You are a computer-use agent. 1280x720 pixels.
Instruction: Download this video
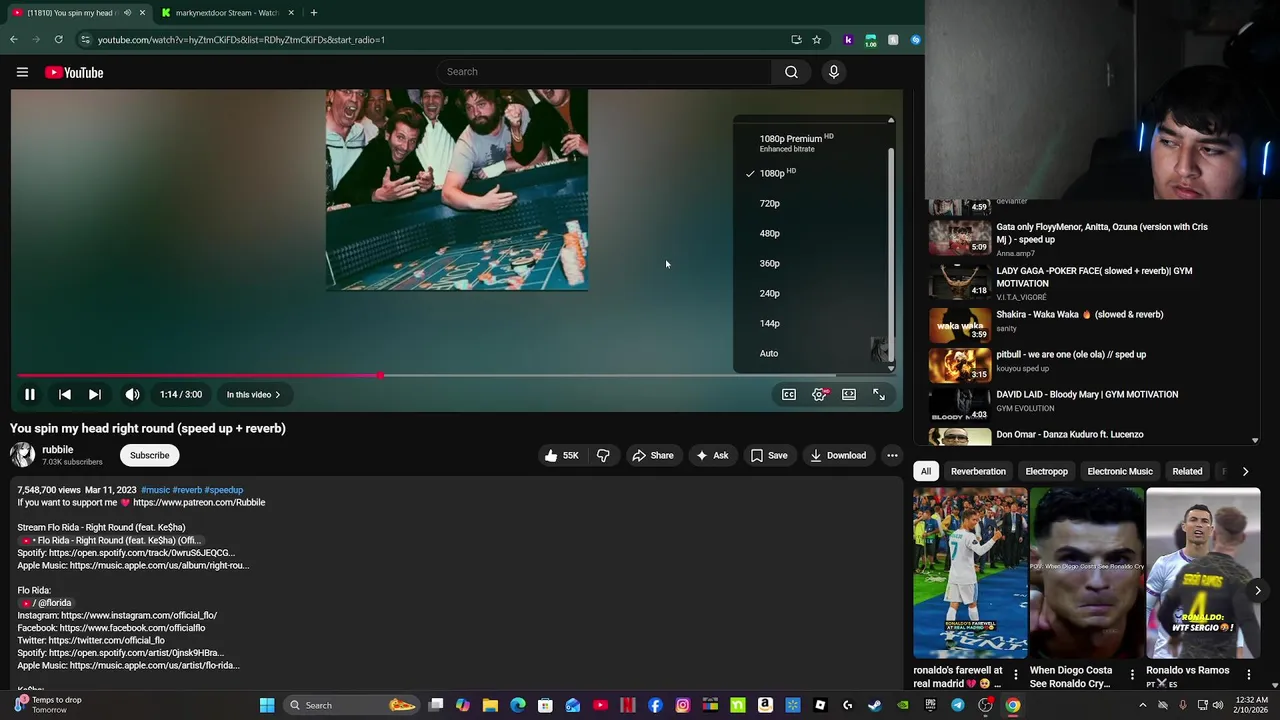point(838,455)
